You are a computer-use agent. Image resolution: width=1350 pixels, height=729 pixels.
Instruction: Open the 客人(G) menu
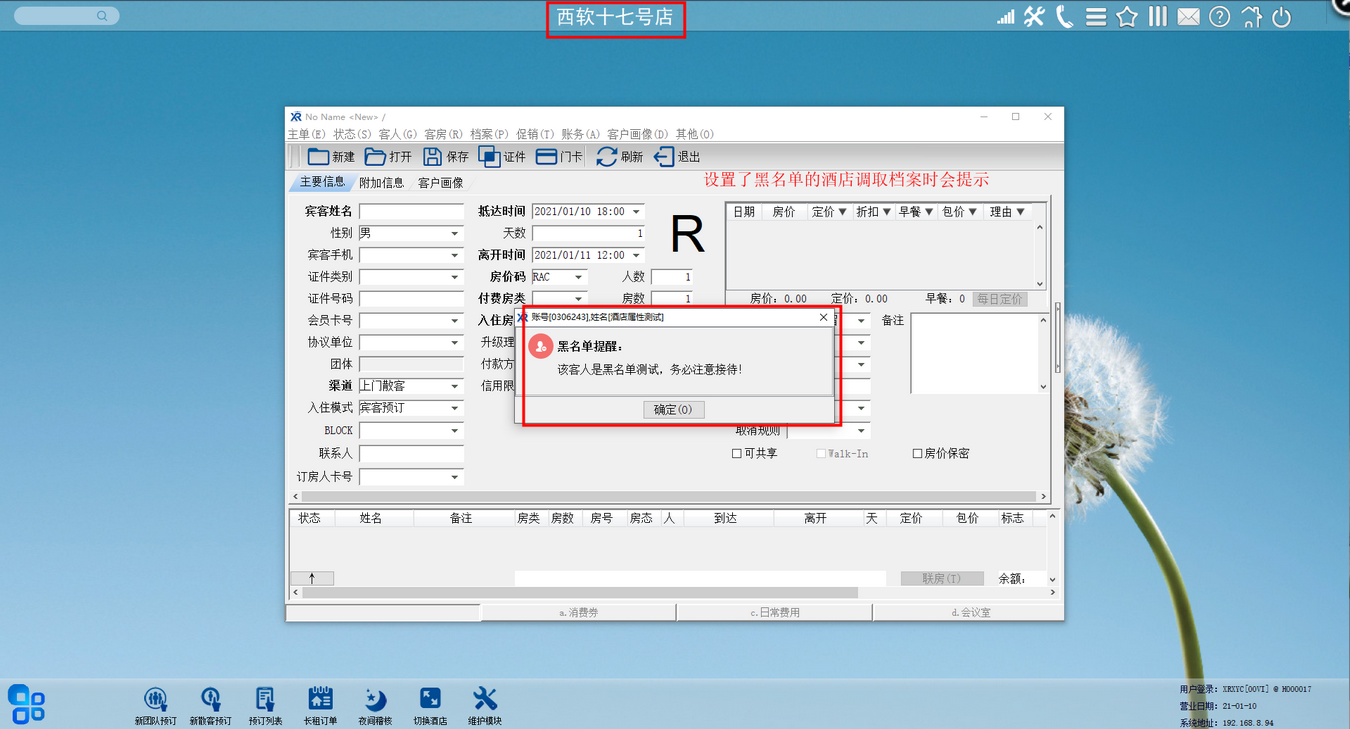(397, 134)
